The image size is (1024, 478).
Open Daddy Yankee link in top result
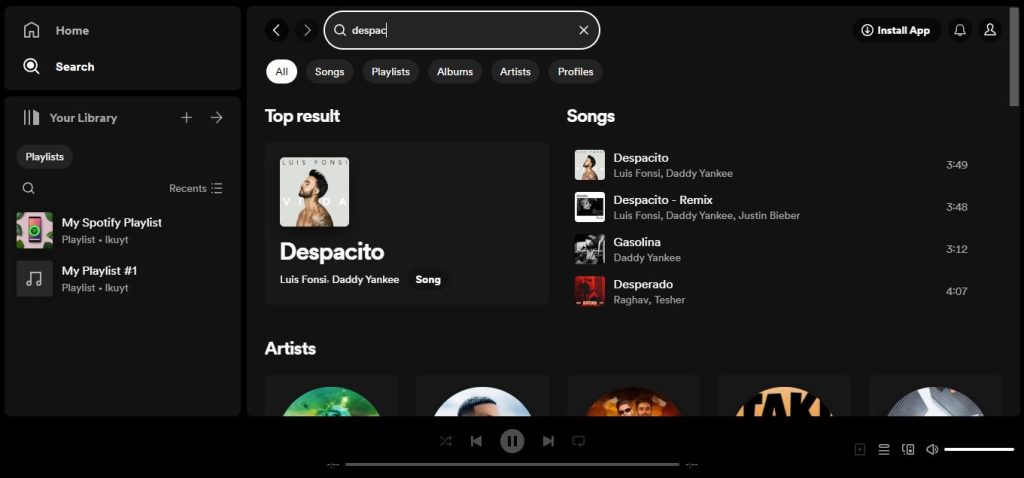click(365, 279)
